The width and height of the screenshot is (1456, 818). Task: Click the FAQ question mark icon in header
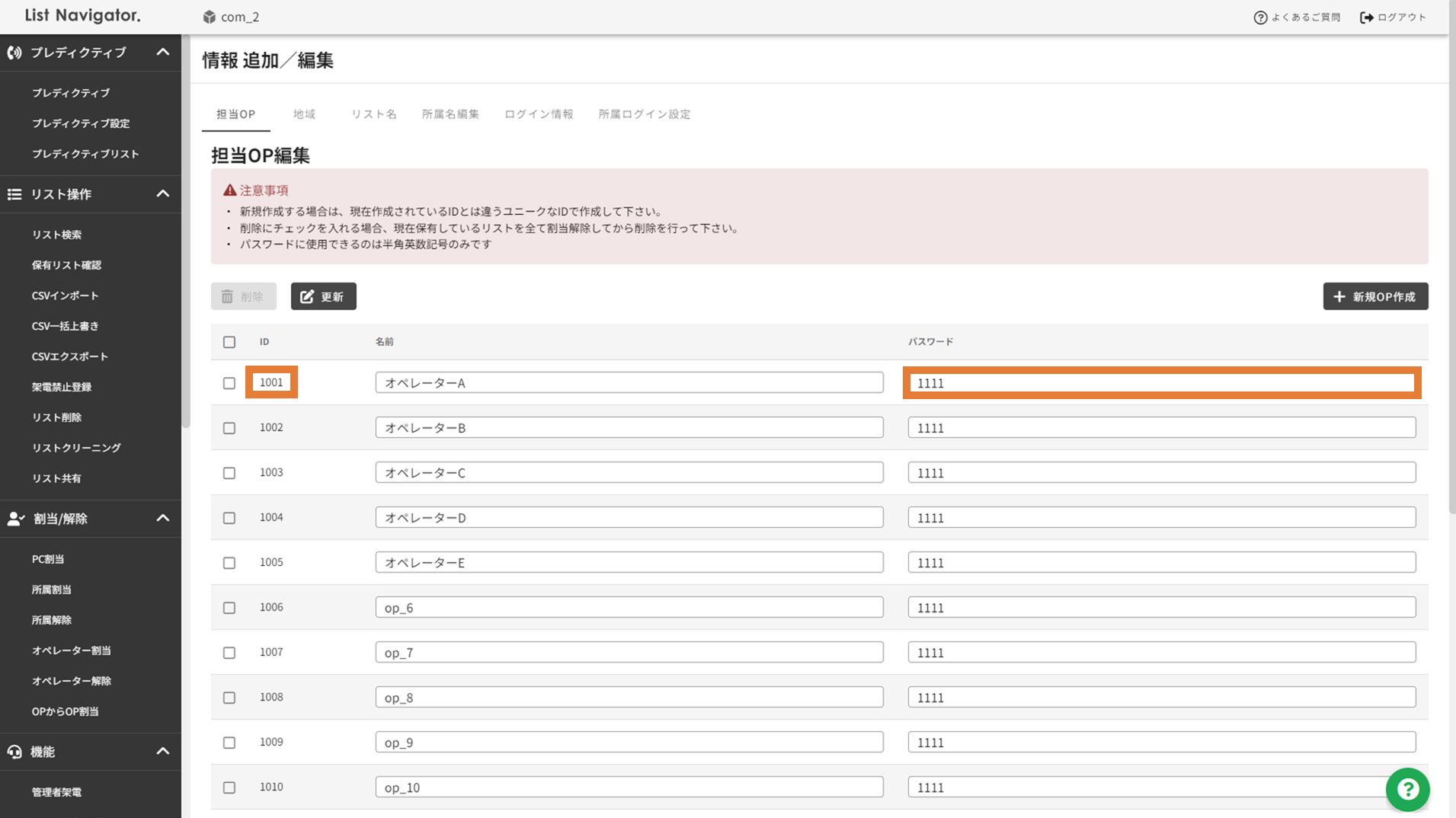(1260, 18)
